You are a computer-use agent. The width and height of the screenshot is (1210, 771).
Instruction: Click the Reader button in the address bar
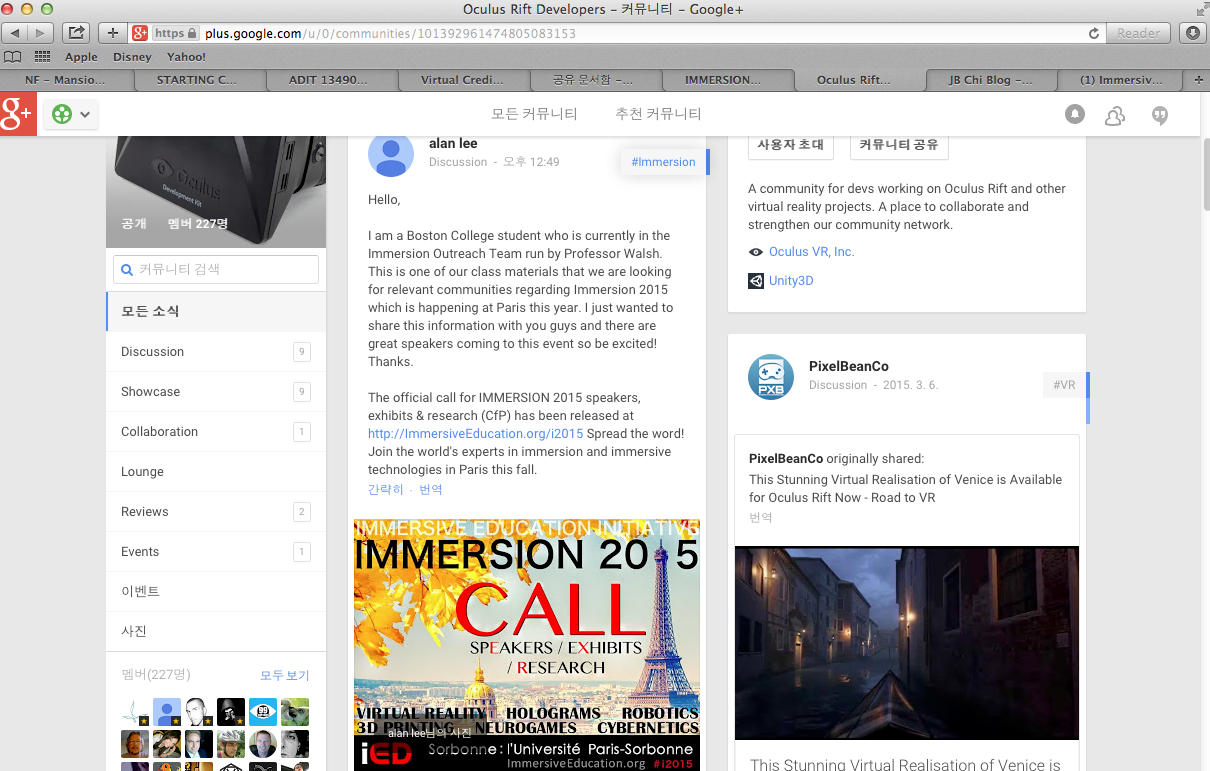click(x=1139, y=33)
